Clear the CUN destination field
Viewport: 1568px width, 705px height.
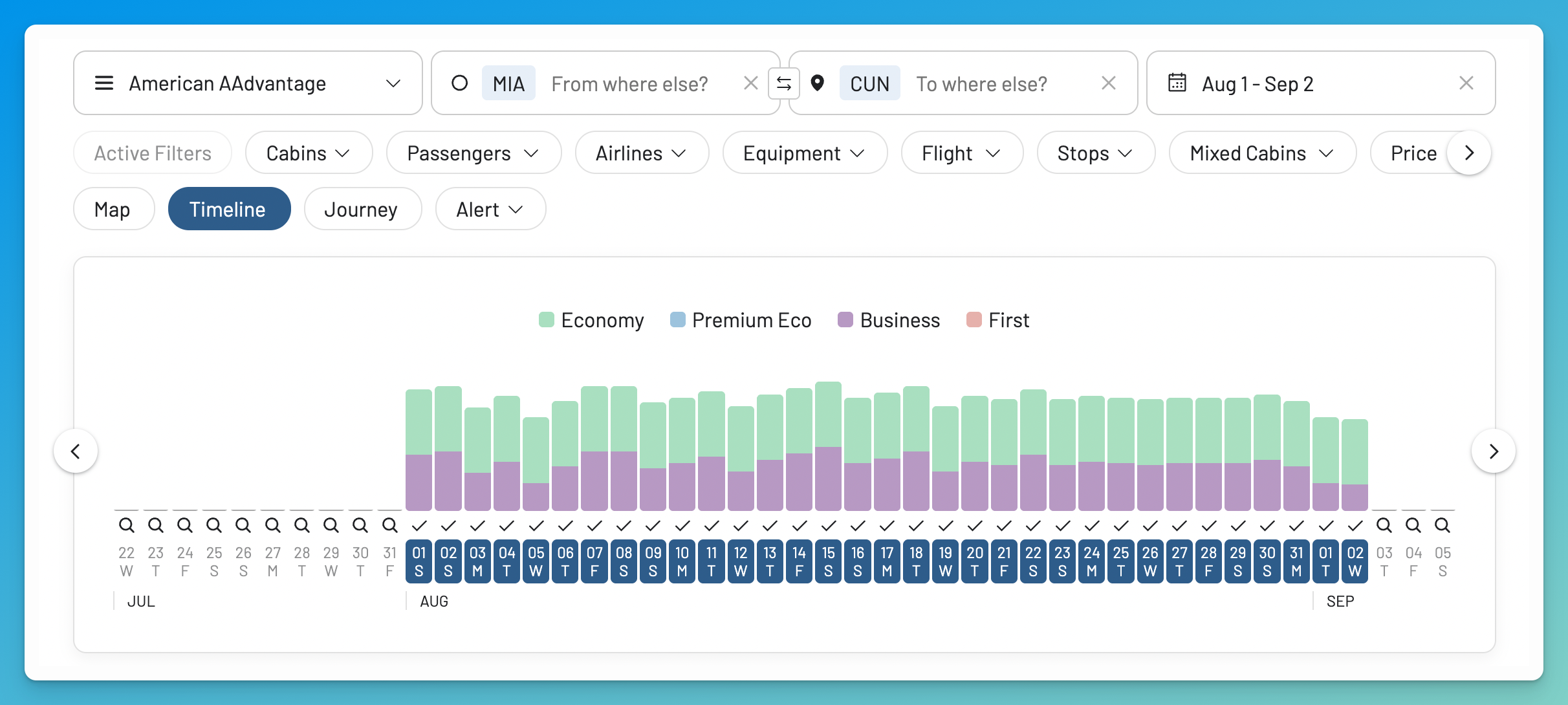pyautogui.click(x=1108, y=83)
